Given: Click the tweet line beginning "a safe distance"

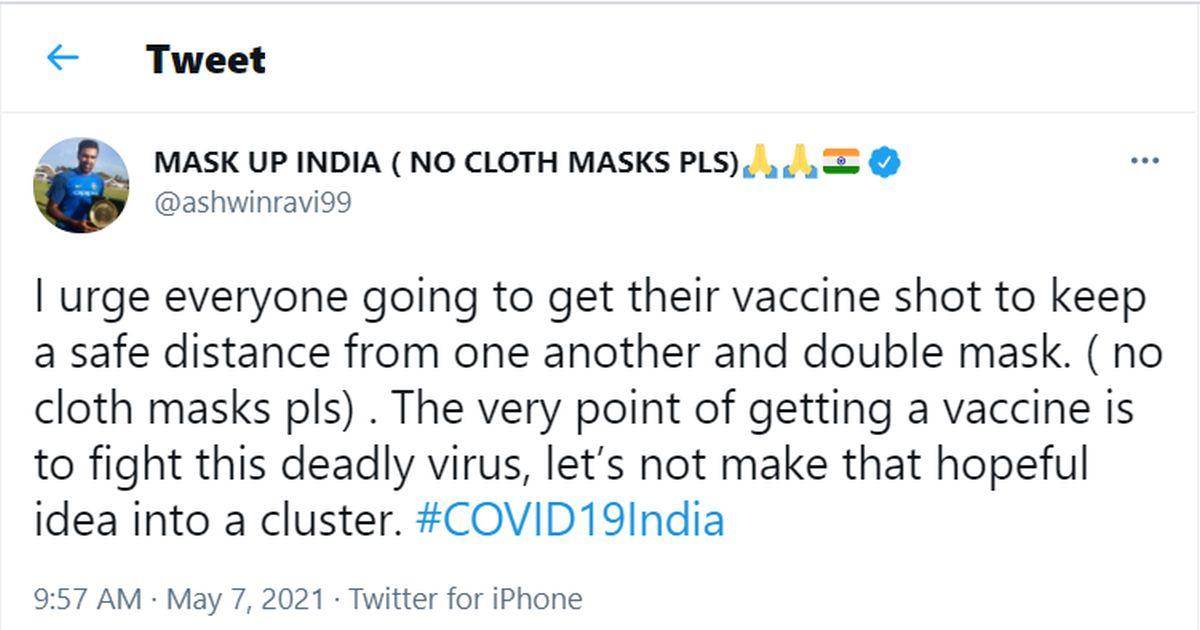Looking at the screenshot, I should tap(598, 354).
